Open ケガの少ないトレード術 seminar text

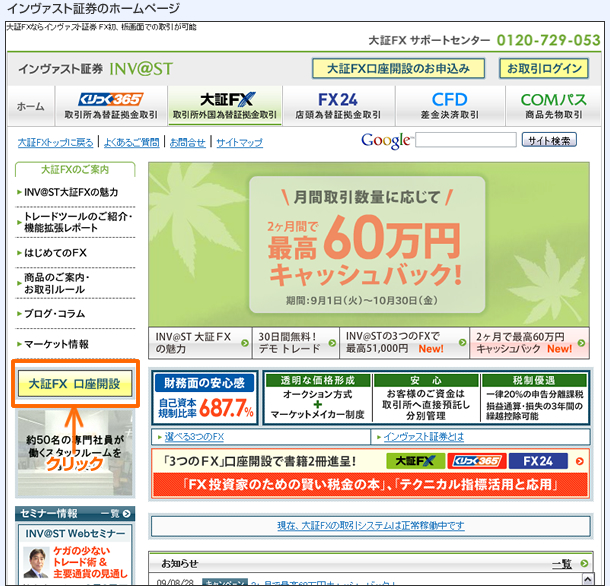click(x=90, y=562)
